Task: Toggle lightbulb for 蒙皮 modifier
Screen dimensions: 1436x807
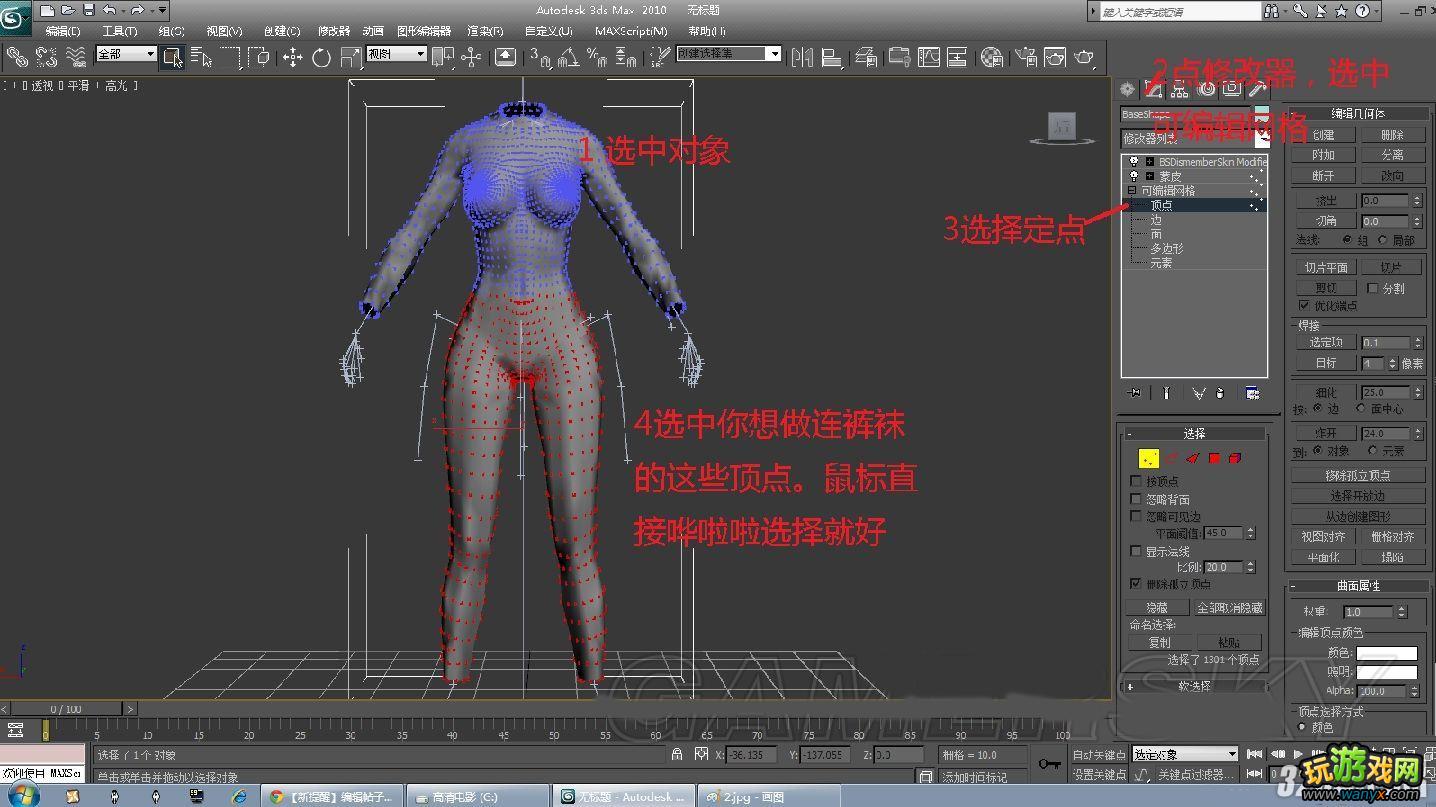Action: (1133, 176)
